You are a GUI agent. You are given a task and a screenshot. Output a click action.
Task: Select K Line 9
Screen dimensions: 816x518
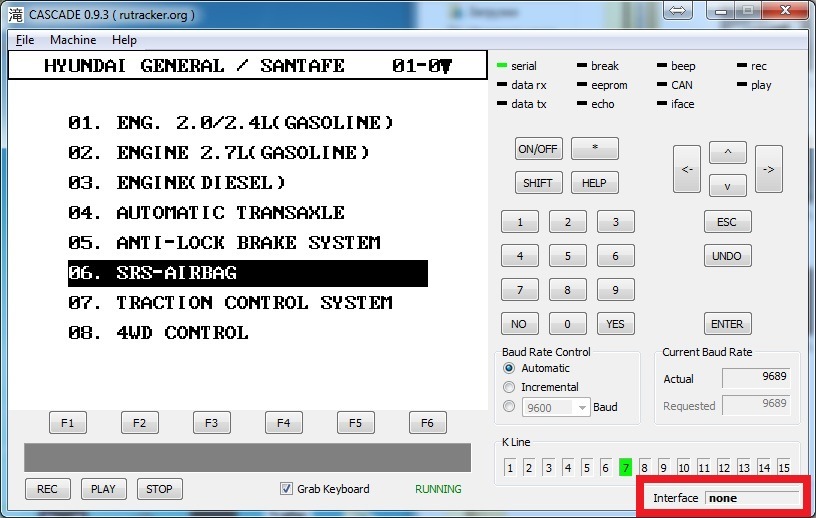[x=664, y=468]
